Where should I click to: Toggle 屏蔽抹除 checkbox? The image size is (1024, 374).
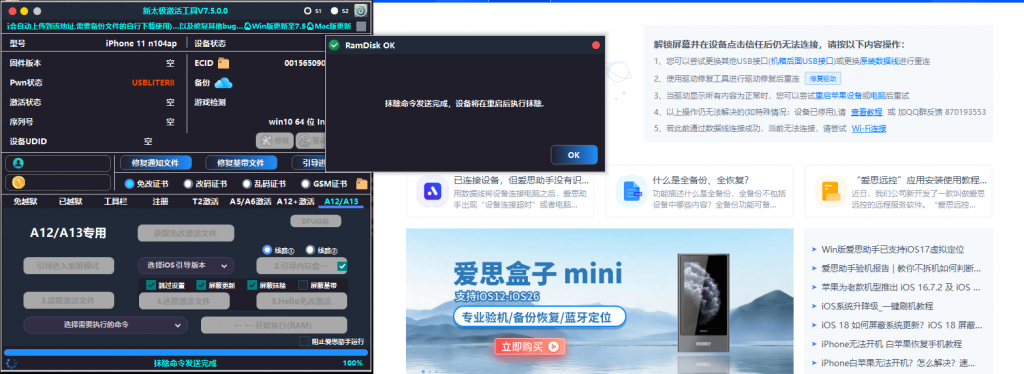coord(252,285)
